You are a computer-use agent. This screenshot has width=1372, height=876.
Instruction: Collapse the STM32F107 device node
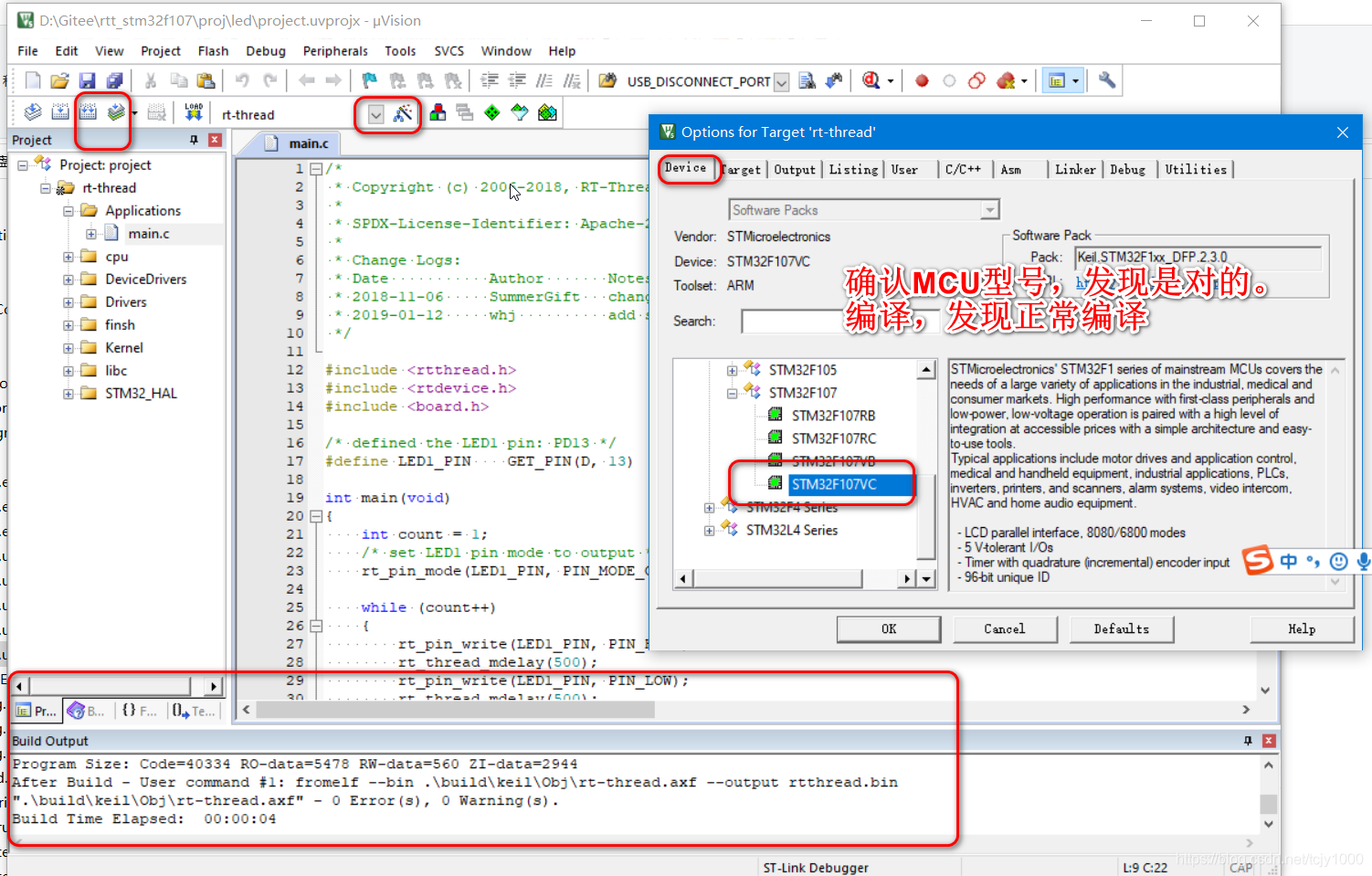coord(732,393)
